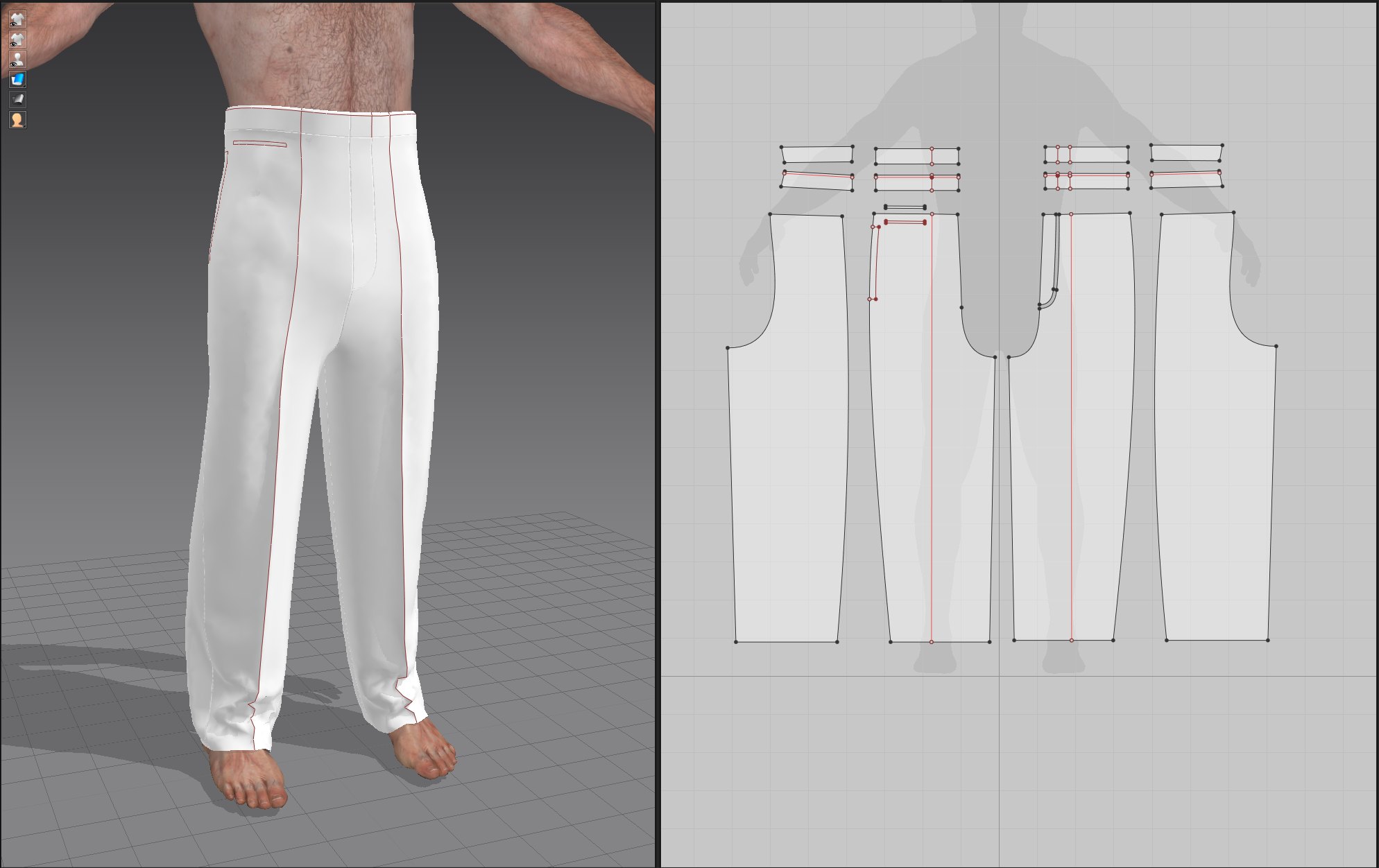Toggle second garment display eye icon
The height and width of the screenshot is (868, 1379).
click(17, 39)
